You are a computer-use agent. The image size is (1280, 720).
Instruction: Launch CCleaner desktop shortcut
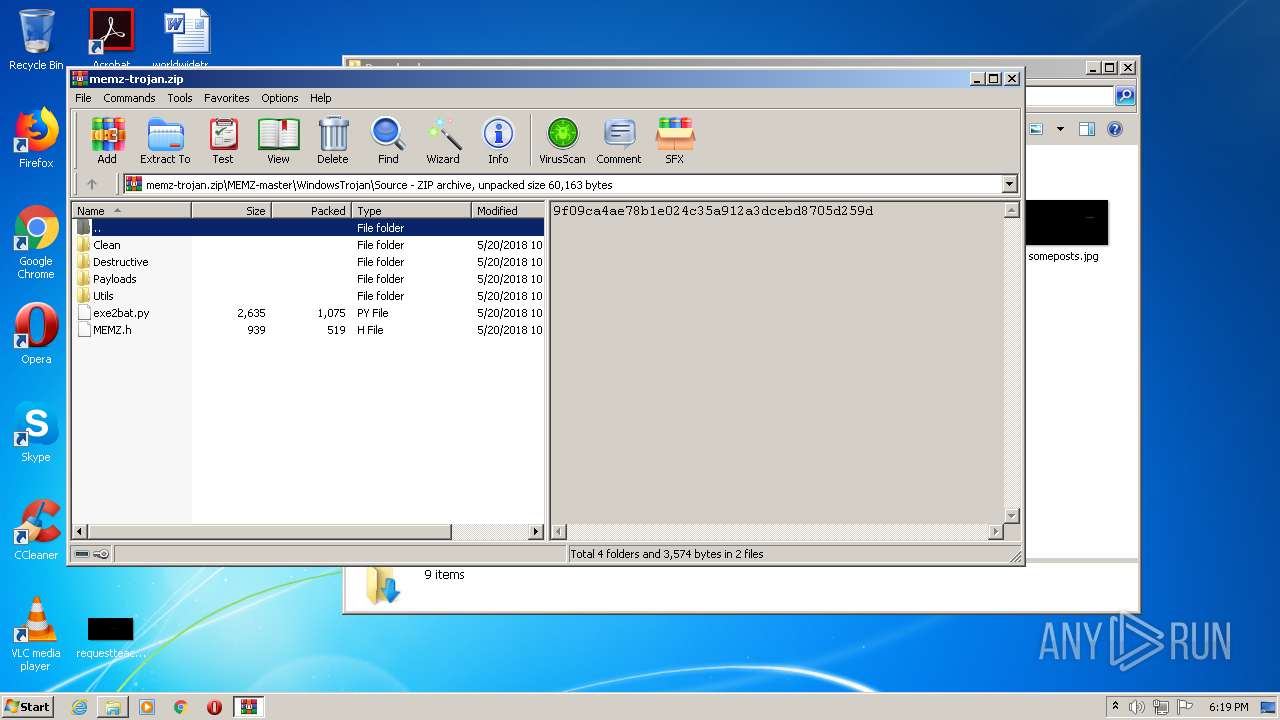point(36,530)
